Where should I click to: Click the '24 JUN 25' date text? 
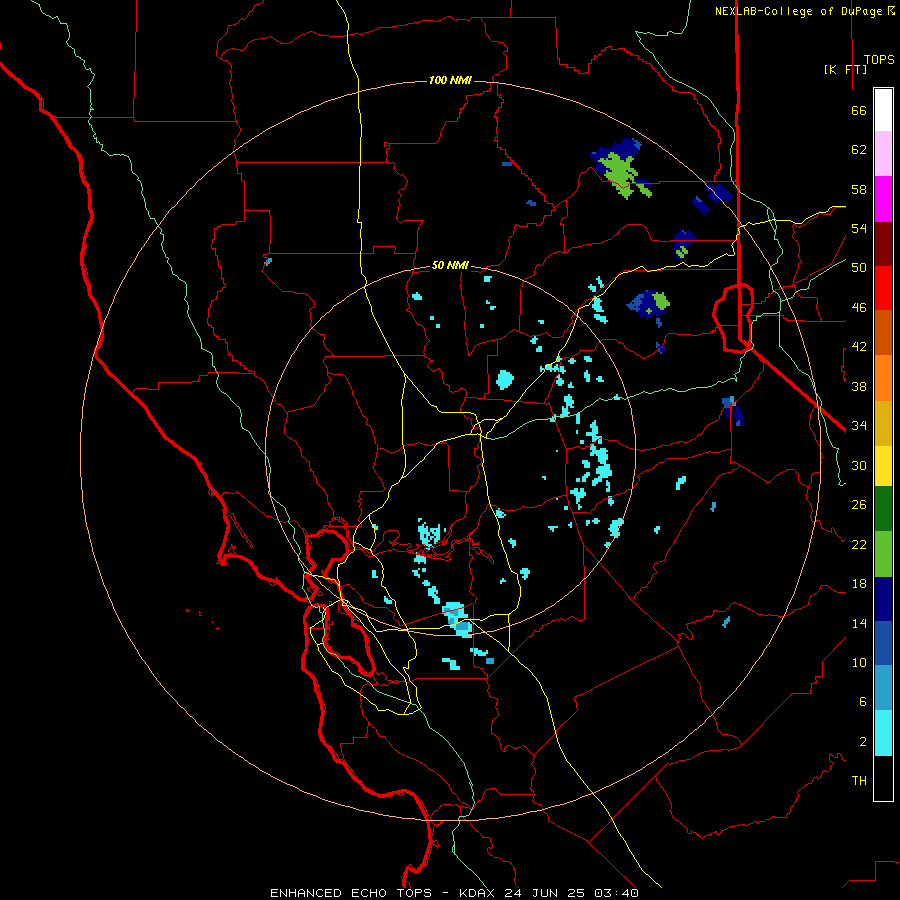[x=544, y=893]
